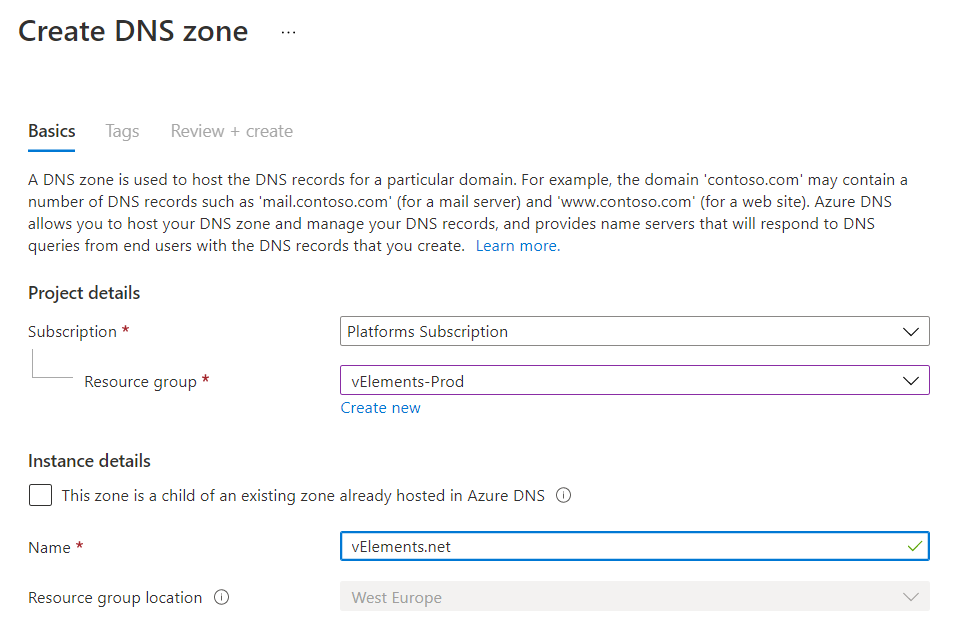Click Create new resource group link
The image size is (965, 637).
(x=380, y=407)
